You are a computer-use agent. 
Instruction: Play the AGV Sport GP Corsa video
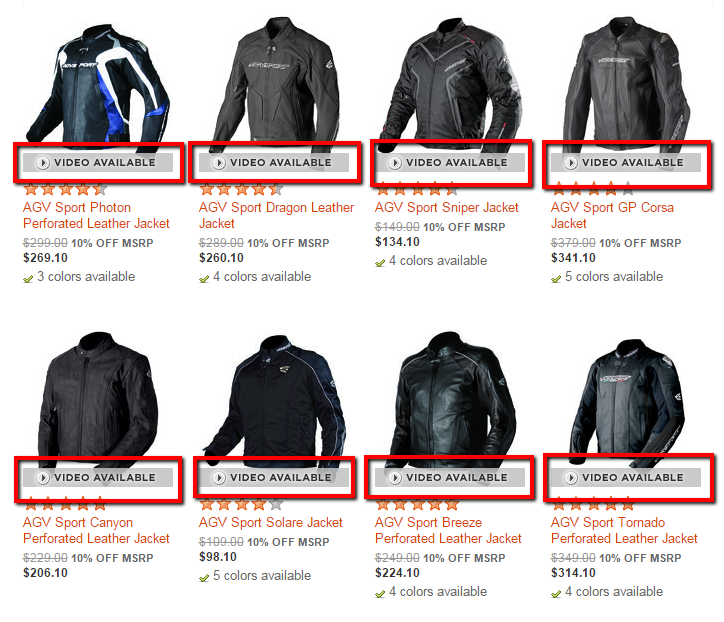(626, 163)
